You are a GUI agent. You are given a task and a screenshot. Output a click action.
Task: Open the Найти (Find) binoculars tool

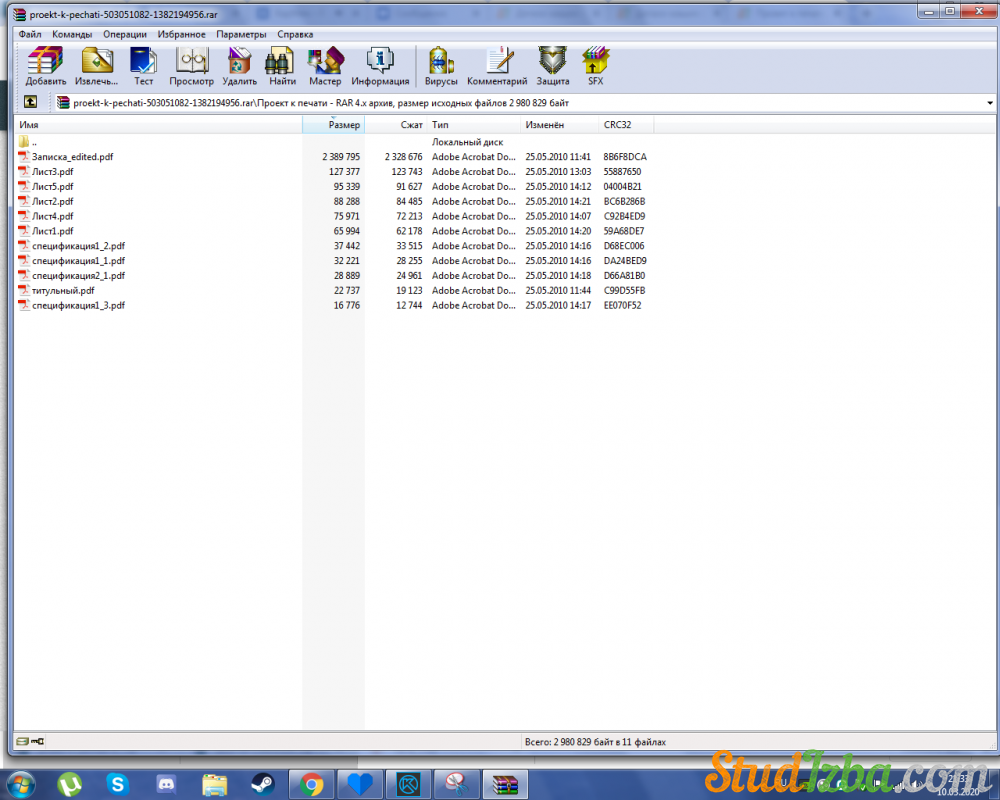[x=282, y=66]
